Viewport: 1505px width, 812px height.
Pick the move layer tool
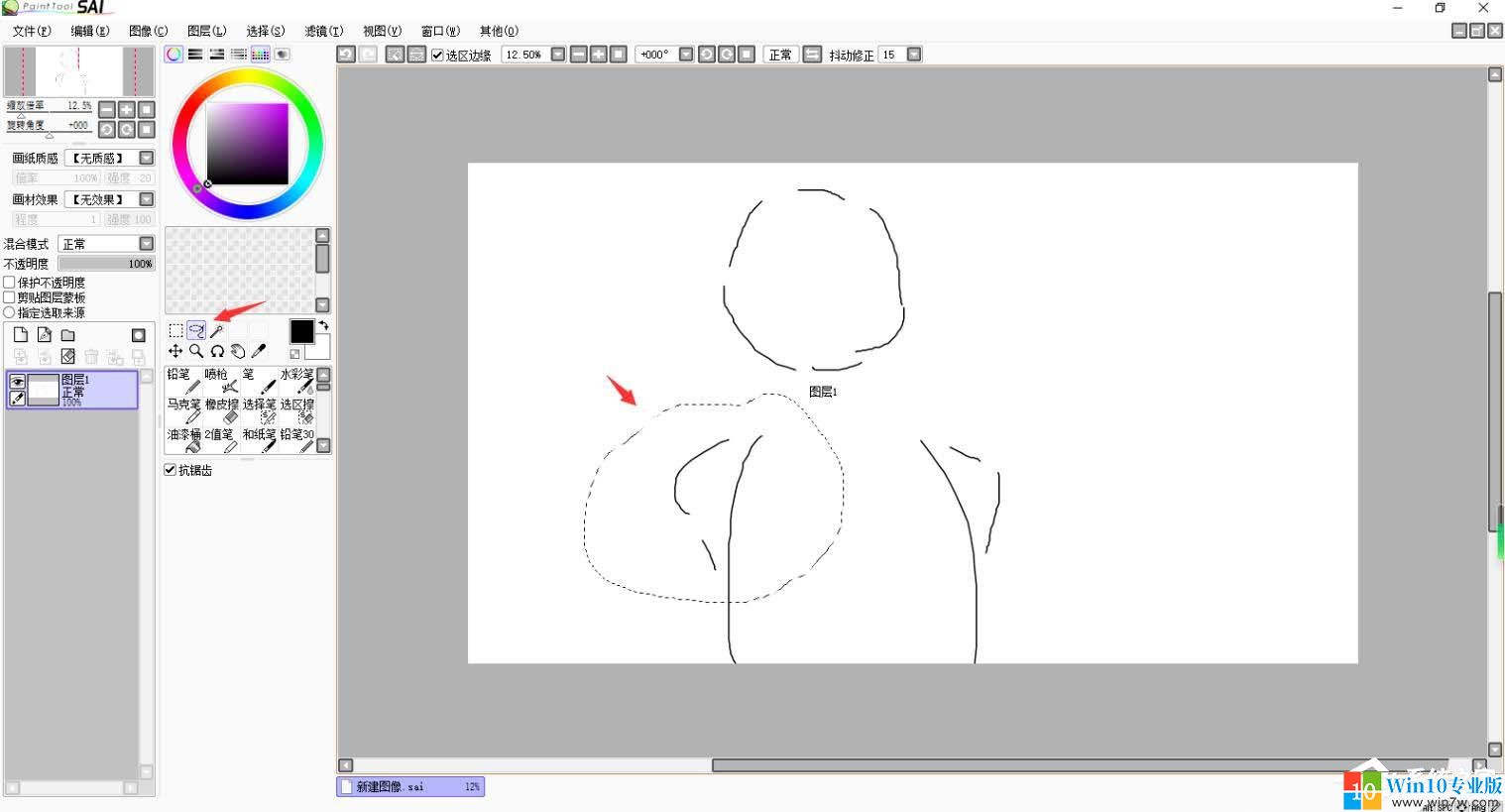[x=175, y=351]
